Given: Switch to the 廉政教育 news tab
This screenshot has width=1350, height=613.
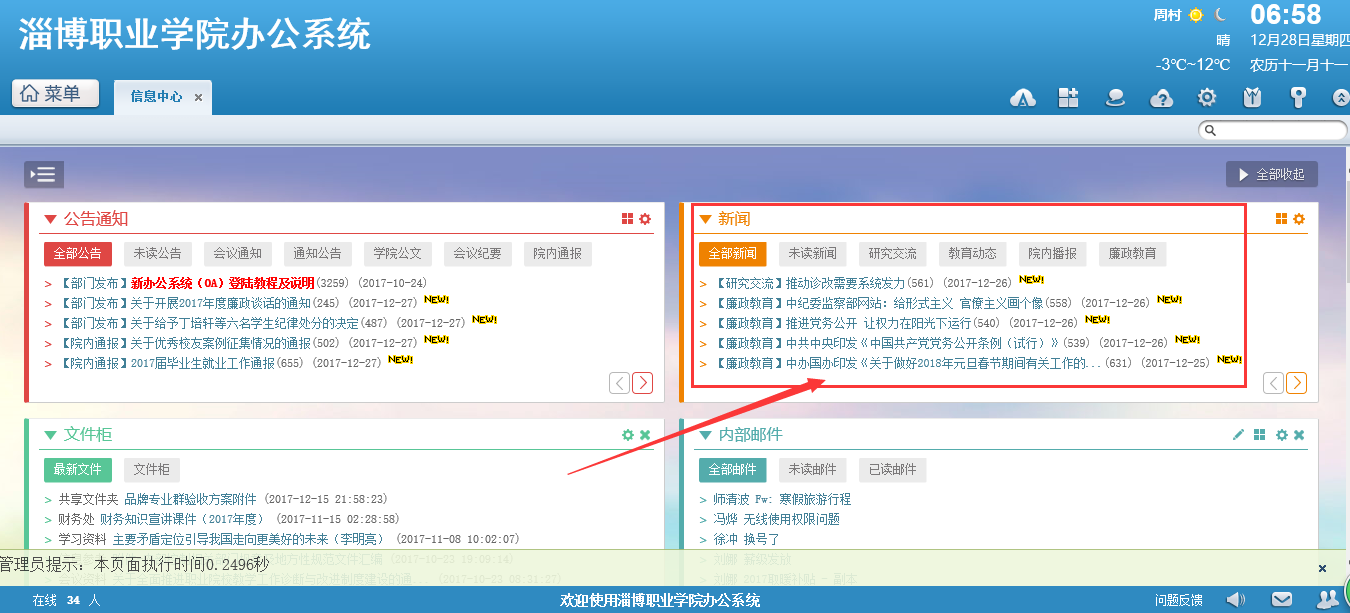Looking at the screenshot, I should [x=1132, y=254].
